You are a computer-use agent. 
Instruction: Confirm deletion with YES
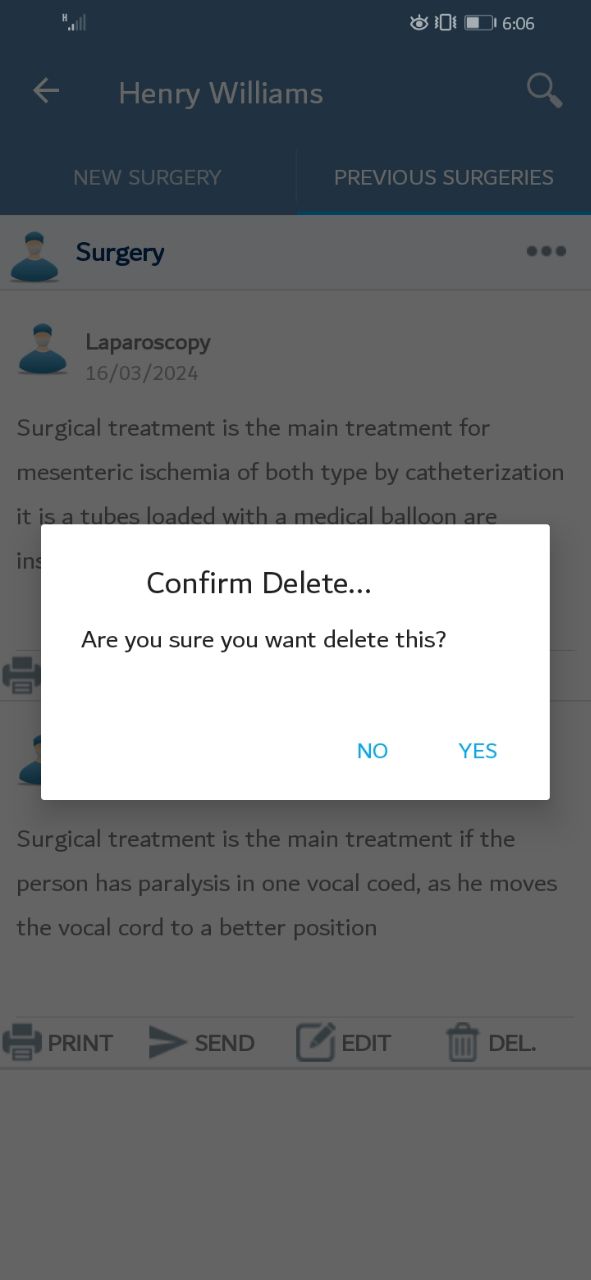(x=478, y=751)
